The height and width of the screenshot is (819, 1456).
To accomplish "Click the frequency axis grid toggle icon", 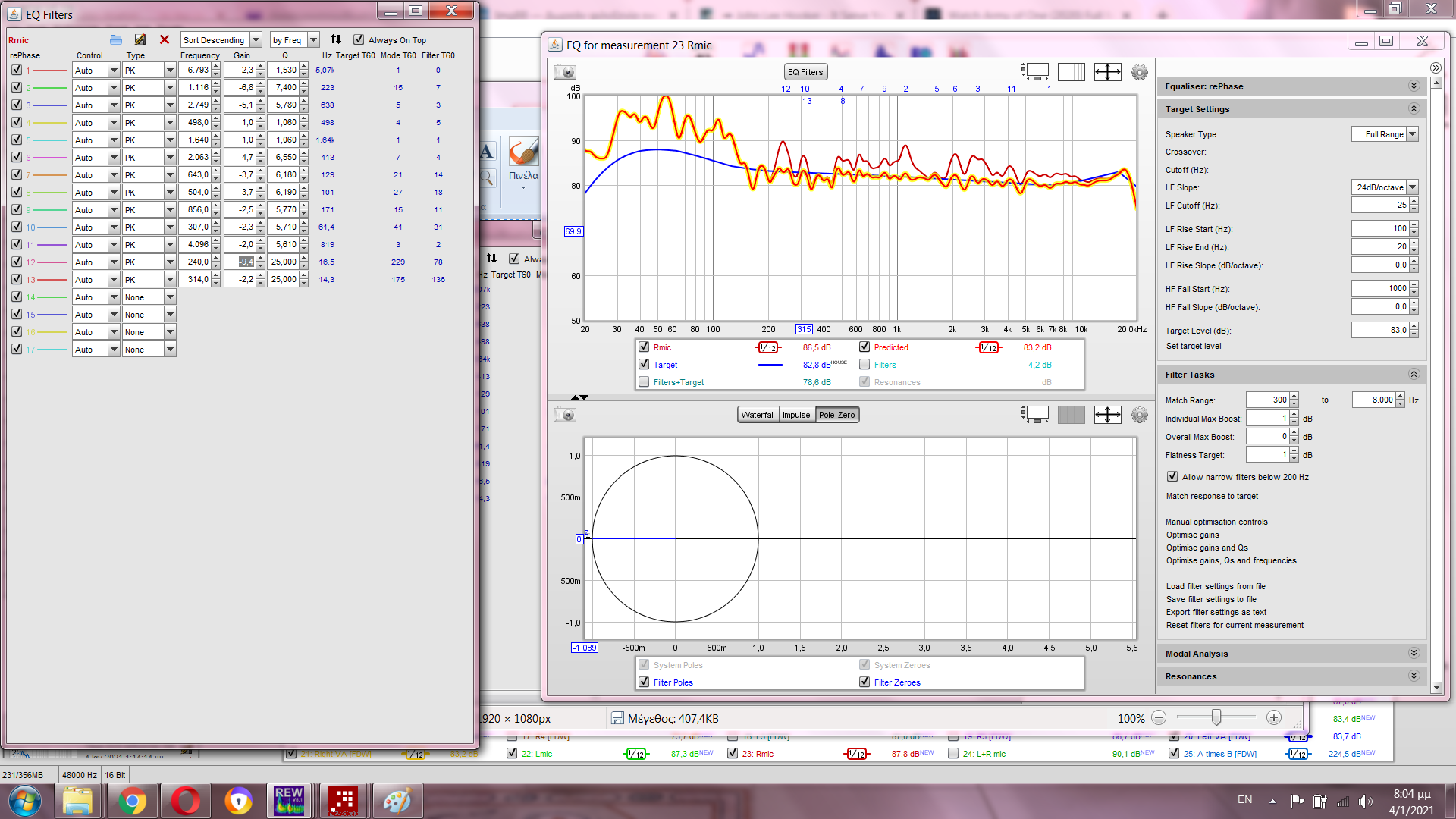I will [1071, 72].
